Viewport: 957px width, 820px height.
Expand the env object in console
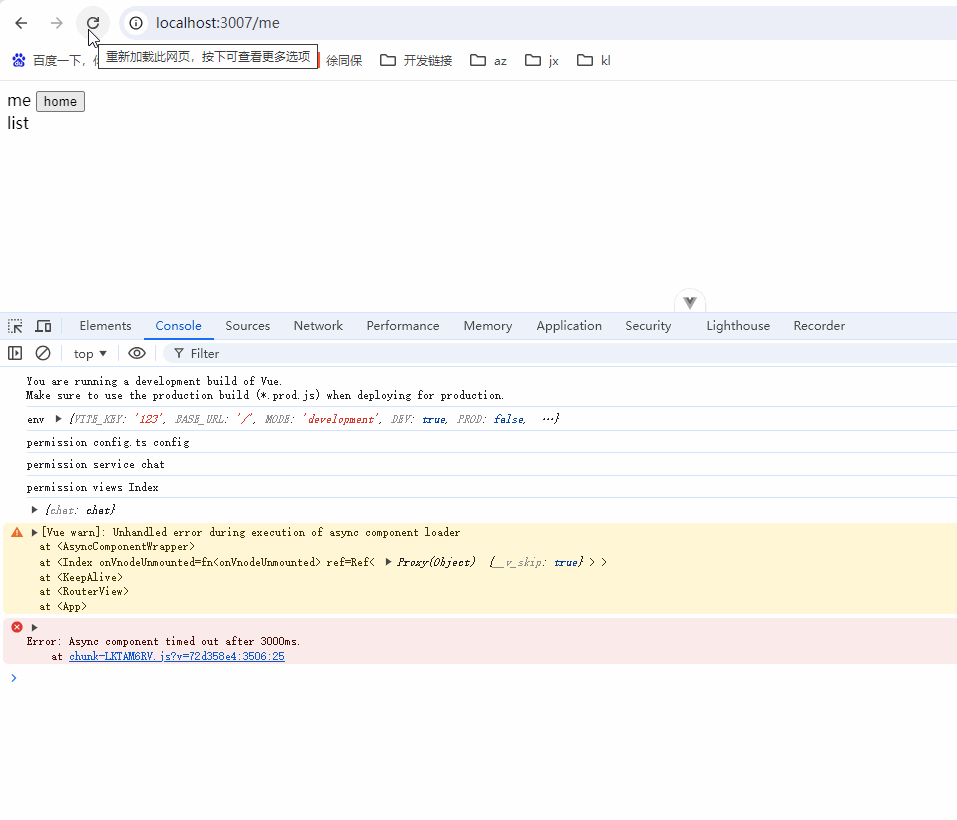click(59, 419)
